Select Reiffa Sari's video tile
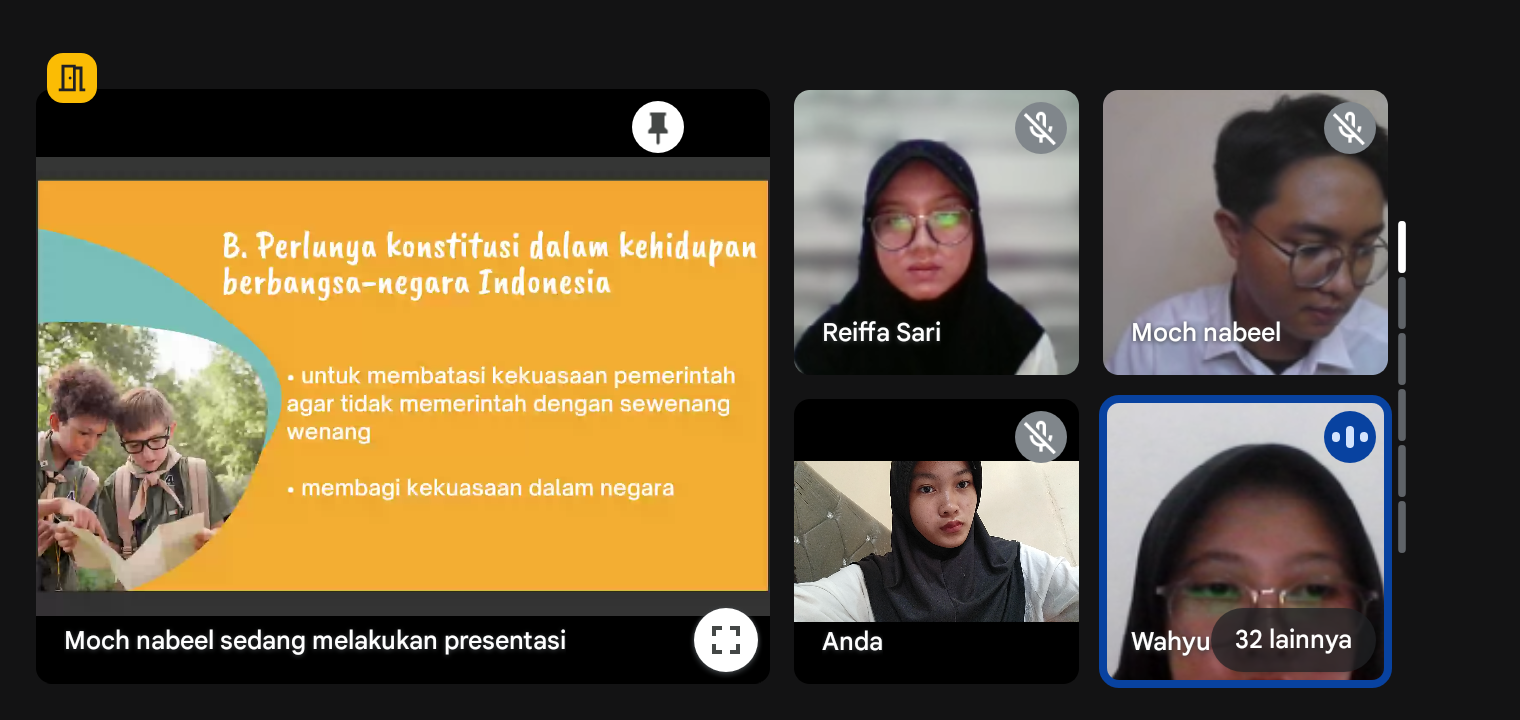The width and height of the screenshot is (1520, 720). pos(935,230)
